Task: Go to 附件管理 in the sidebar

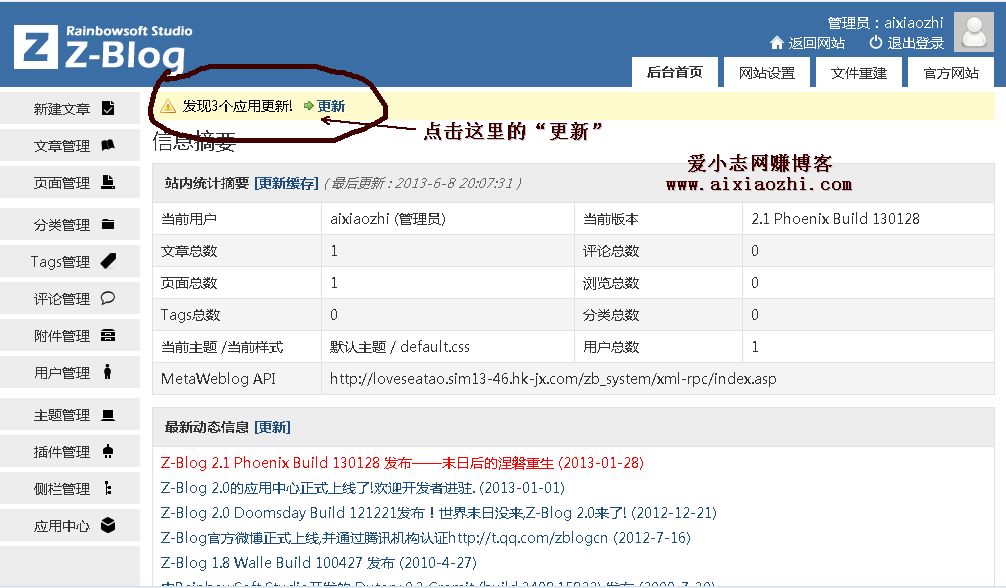Action: tap(70, 336)
